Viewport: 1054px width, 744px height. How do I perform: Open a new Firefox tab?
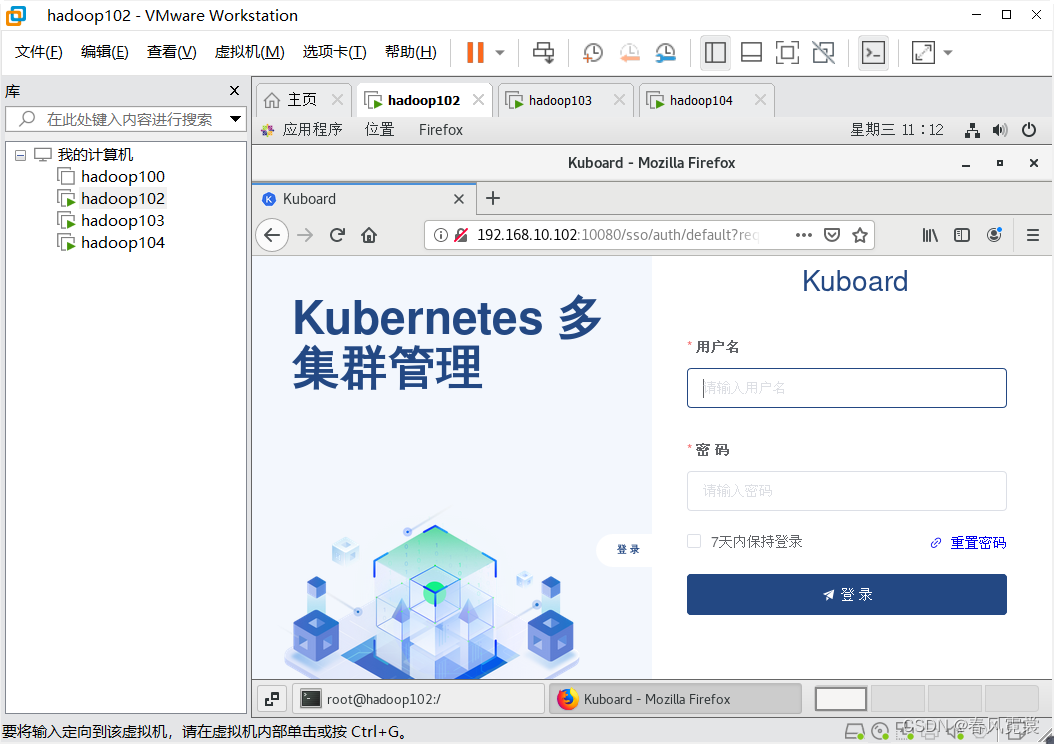(493, 198)
